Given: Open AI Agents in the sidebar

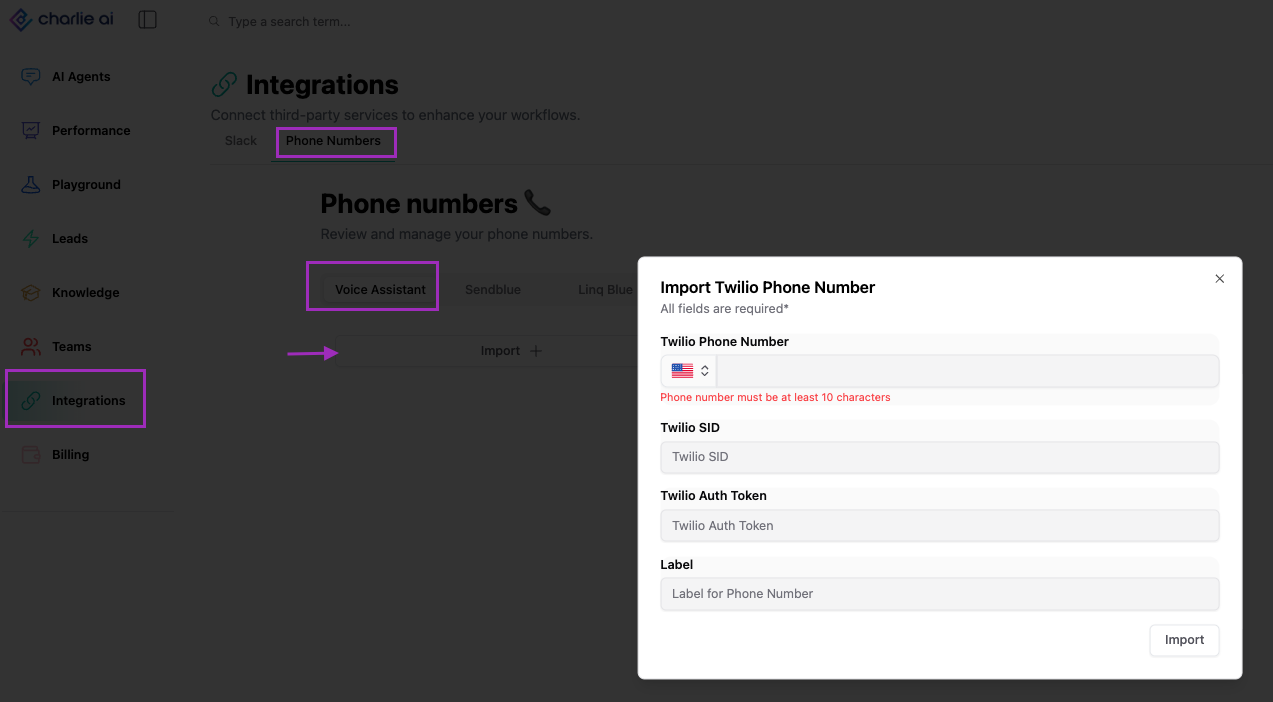Looking at the screenshot, I should (81, 77).
